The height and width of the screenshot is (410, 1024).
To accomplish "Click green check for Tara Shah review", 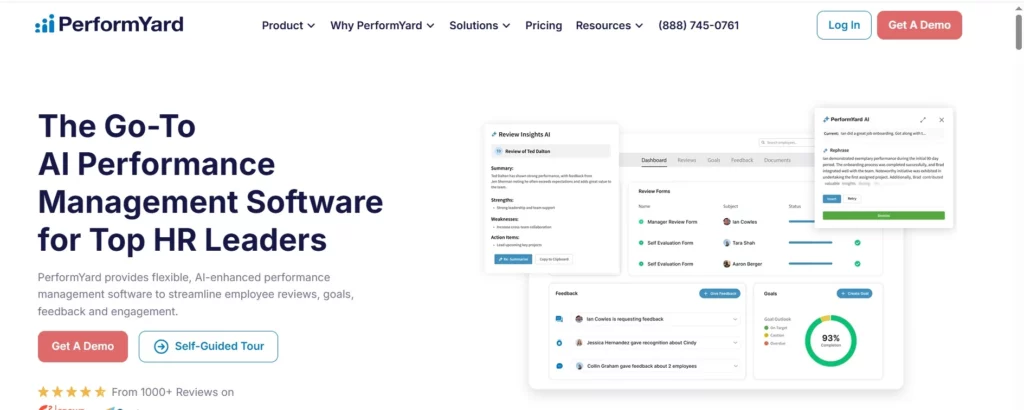I will [857, 242].
